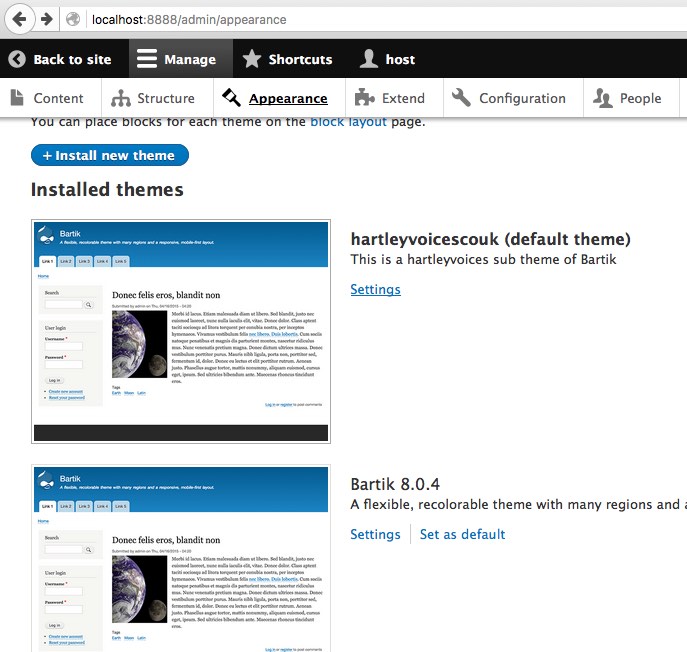Open the Configuration admin menu

coord(513,98)
